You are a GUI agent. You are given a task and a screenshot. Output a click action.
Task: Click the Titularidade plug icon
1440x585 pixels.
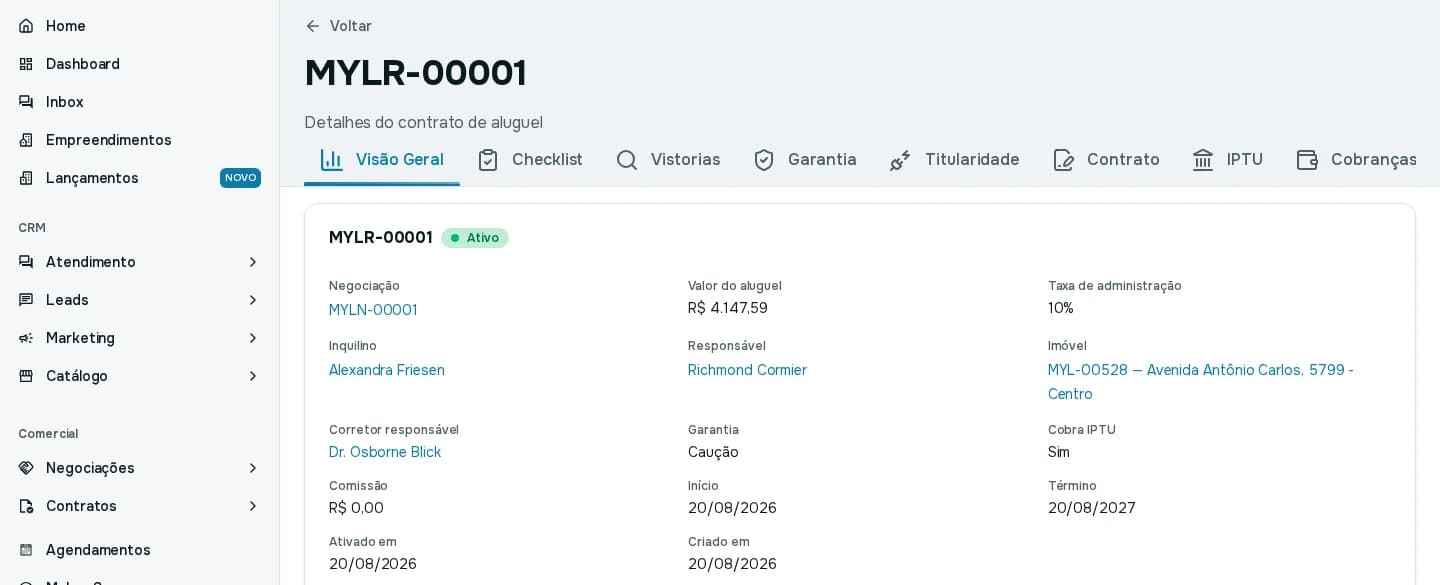(x=900, y=160)
